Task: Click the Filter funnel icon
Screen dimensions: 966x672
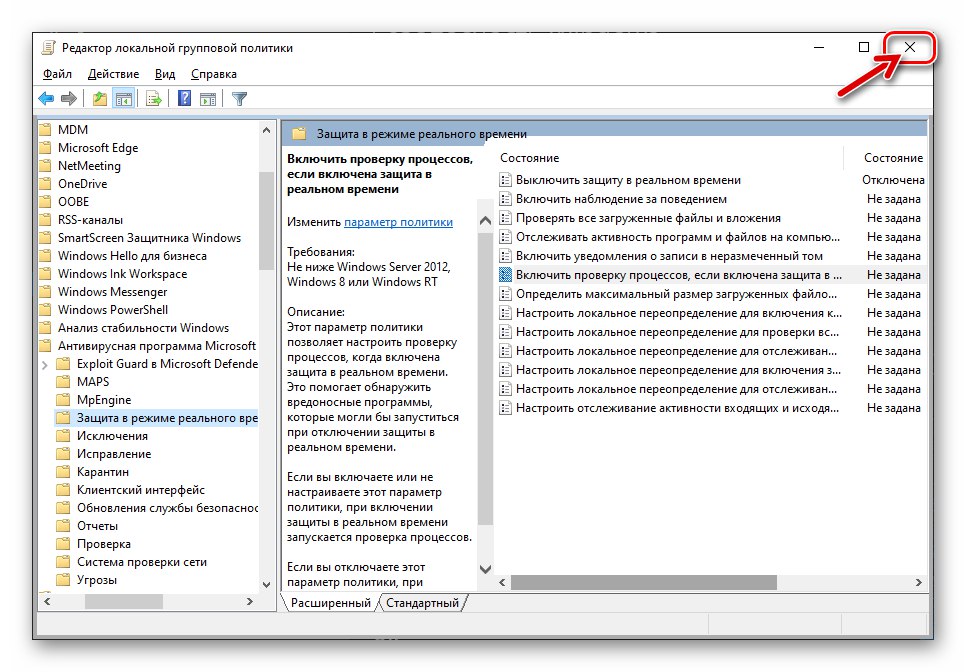Action: click(x=239, y=98)
